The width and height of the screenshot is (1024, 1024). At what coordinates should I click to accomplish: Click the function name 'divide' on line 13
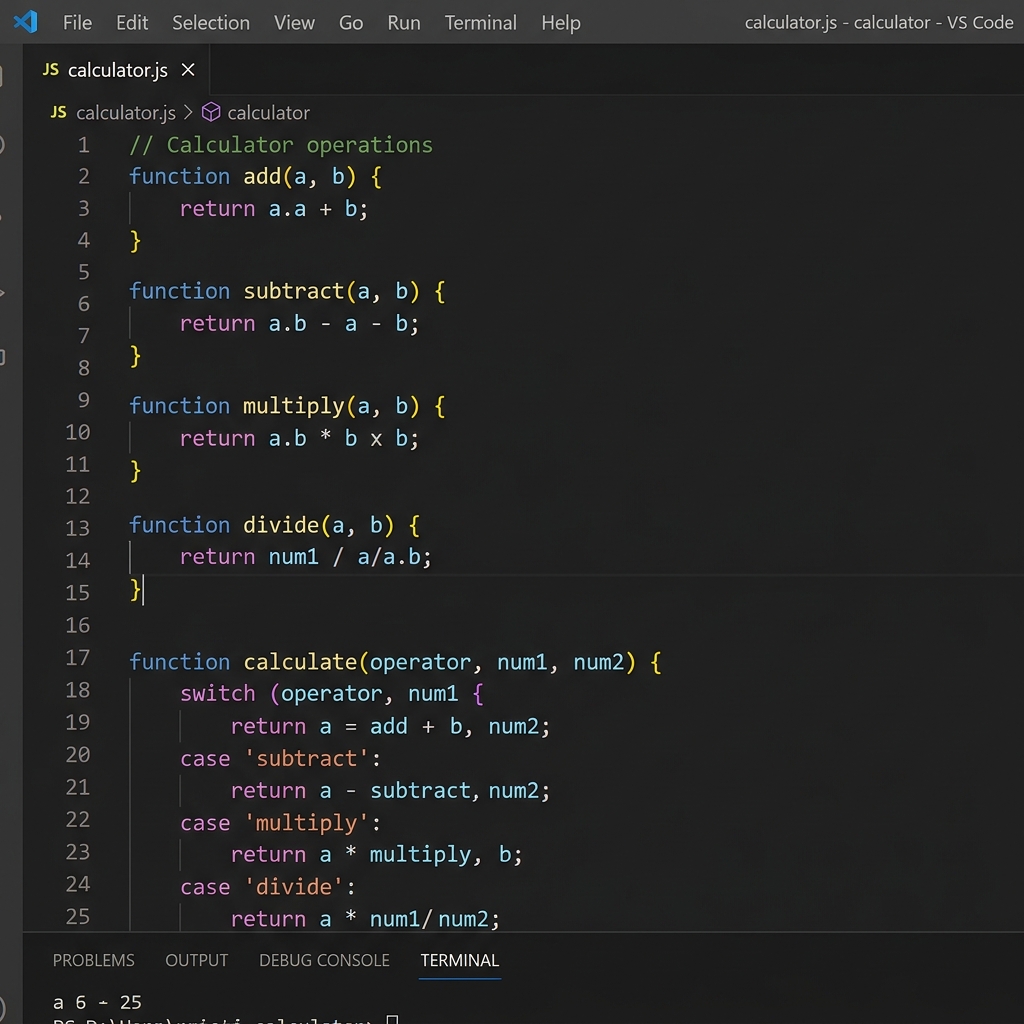coord(281,525)
